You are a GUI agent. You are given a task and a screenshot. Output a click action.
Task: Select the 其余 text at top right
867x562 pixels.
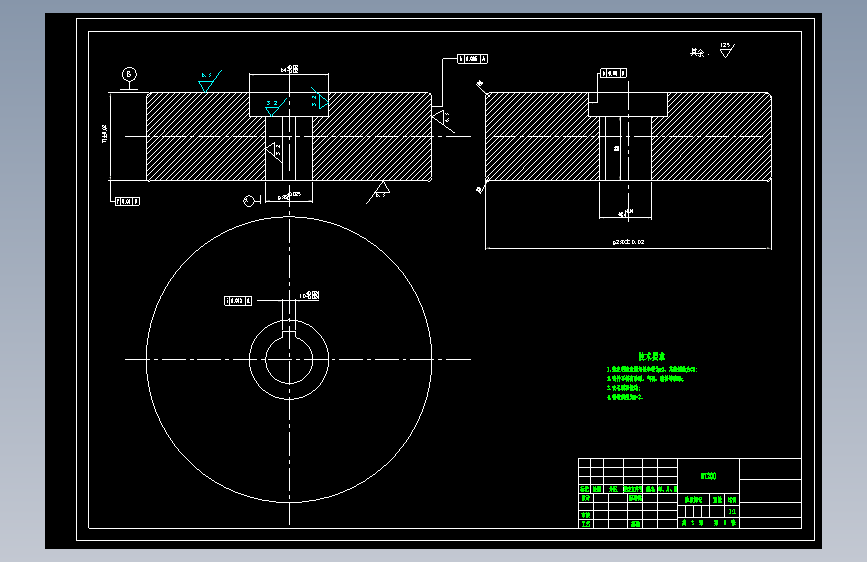point(697,53)
